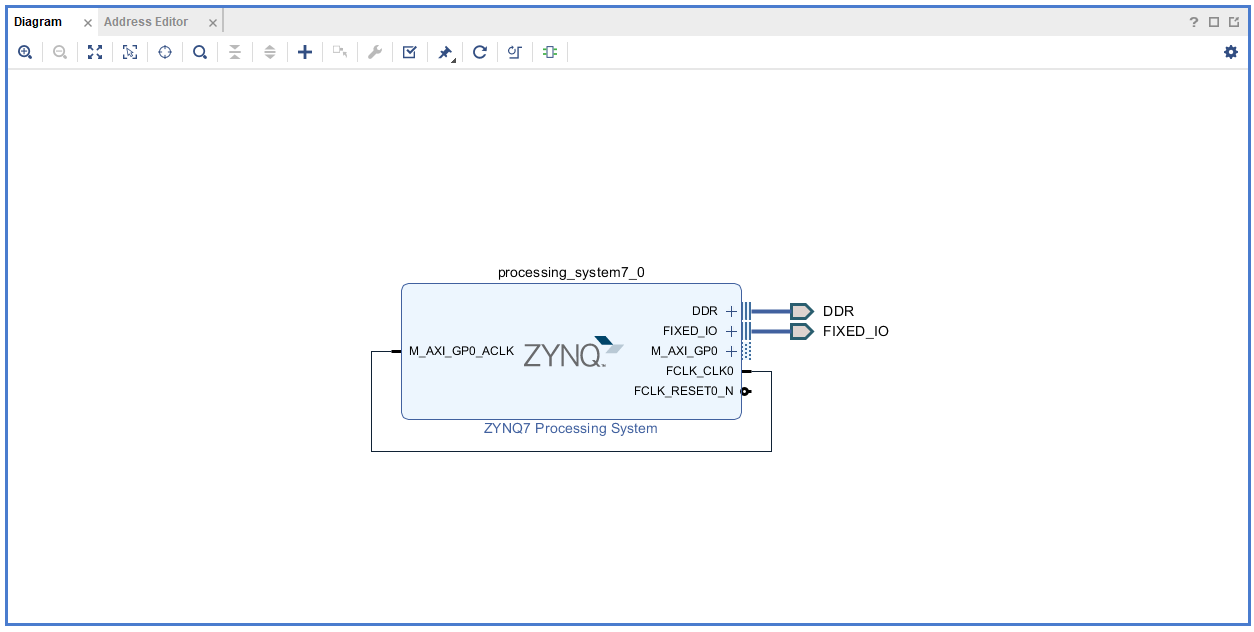Click the Optimize Routing icon
This screenshot has width=1254, height=632.
tap(515, 52)
